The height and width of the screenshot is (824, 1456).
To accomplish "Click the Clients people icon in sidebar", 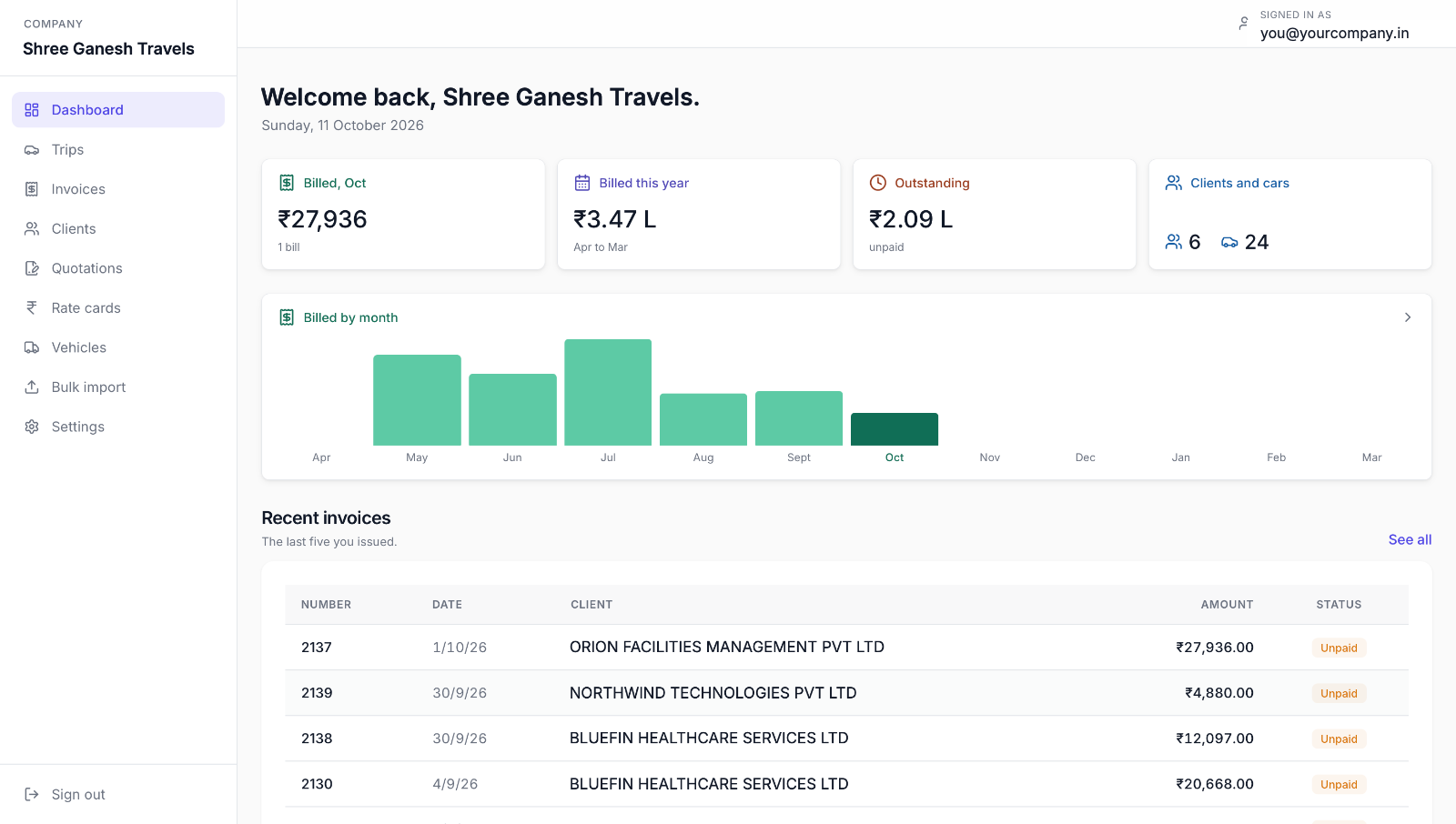I will click(32, 229).
